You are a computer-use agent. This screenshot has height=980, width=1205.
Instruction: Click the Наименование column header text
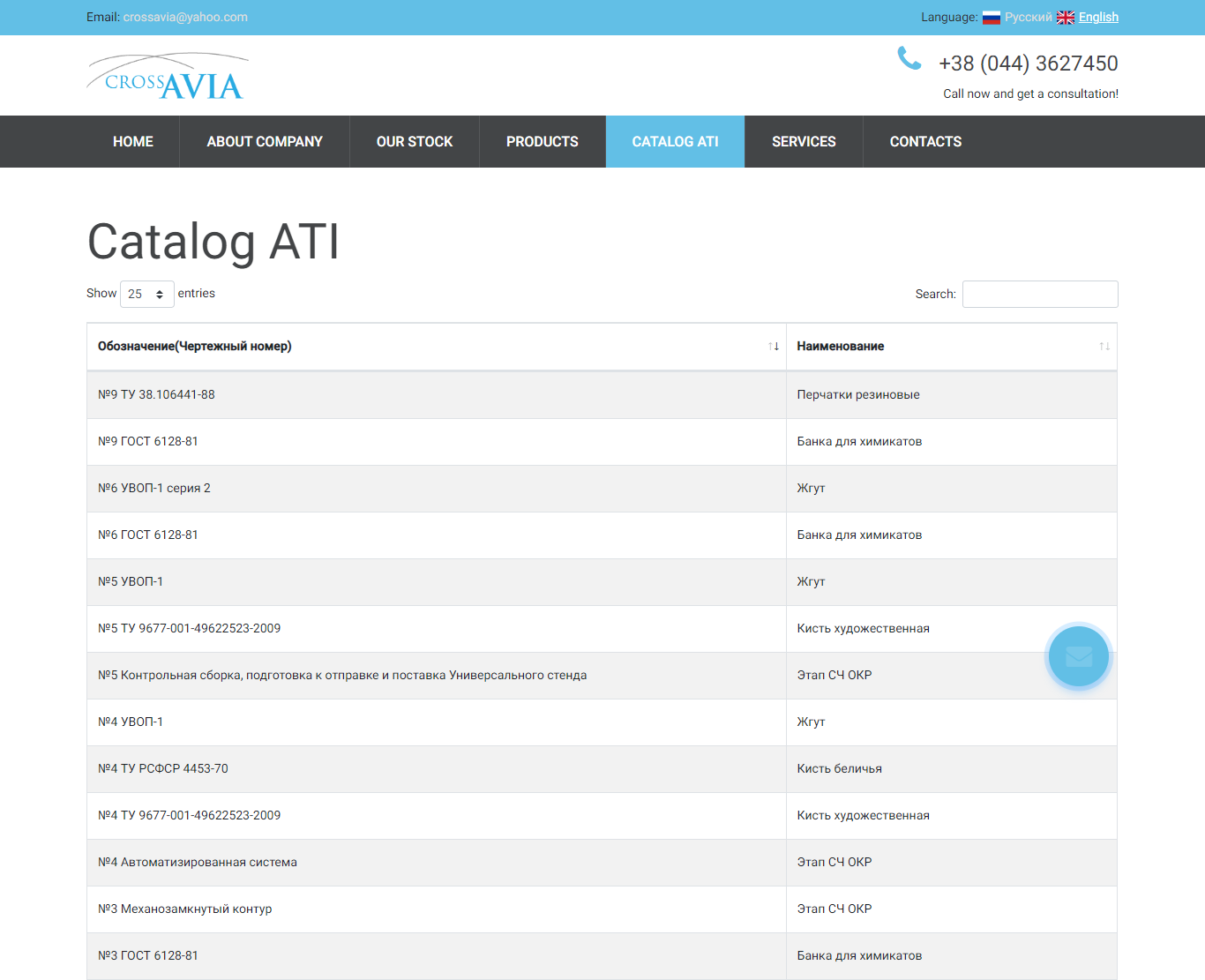point(841,347)
